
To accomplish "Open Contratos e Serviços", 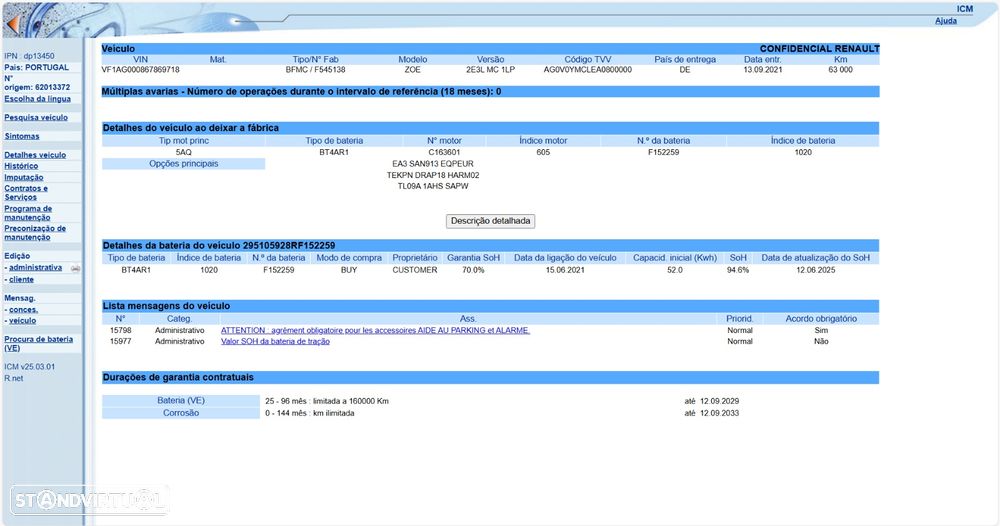I will (26, 193).
